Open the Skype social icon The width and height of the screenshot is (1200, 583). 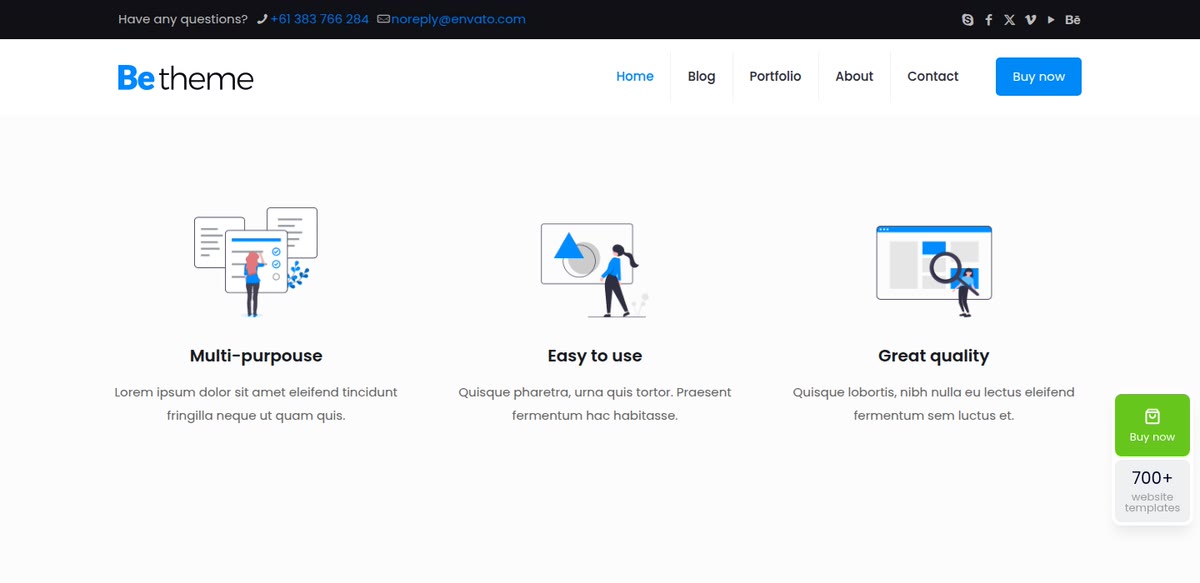967,20
